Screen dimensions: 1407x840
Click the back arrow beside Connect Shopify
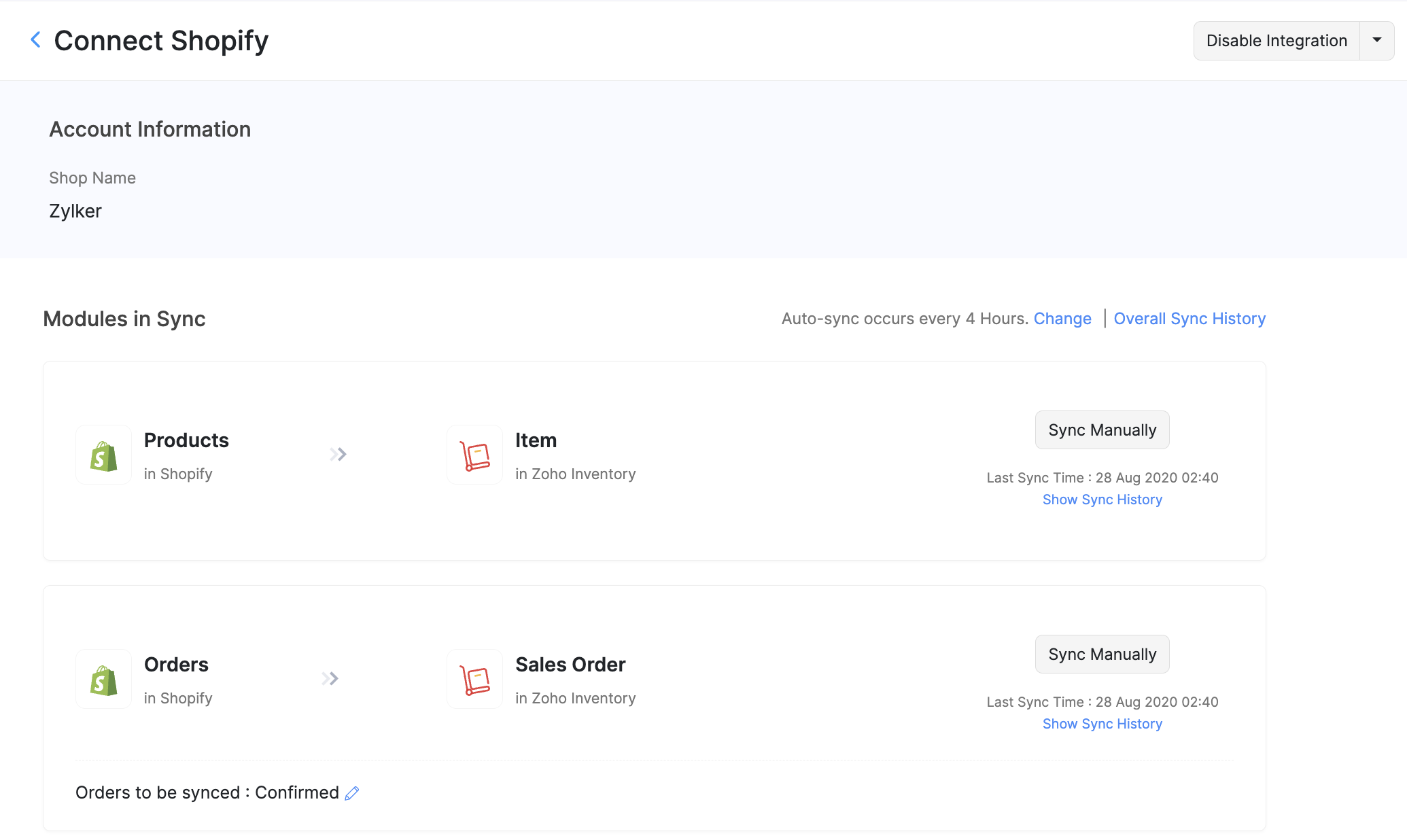34,39
